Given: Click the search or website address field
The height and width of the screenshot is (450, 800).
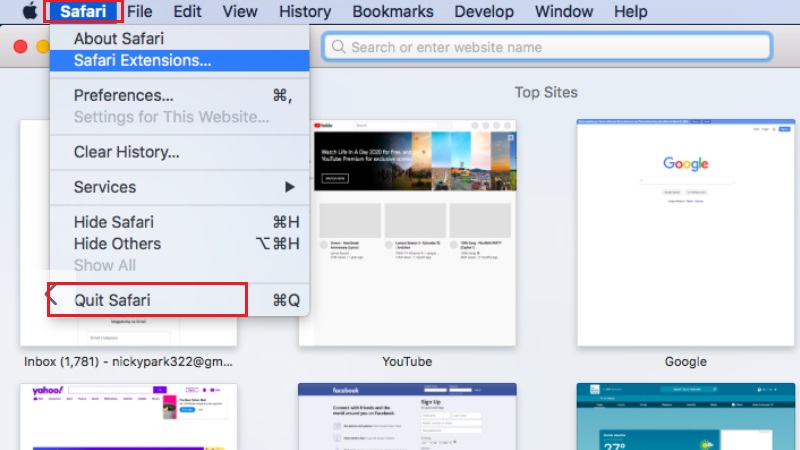Looking at the screenshot, I should pos(547,47).
